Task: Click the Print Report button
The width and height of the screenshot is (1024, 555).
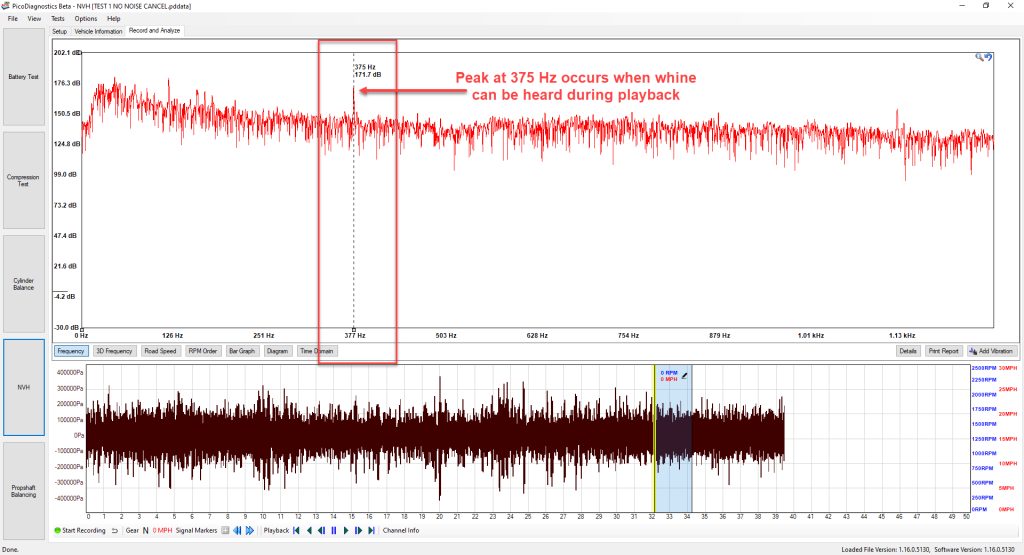Action: 944,351
